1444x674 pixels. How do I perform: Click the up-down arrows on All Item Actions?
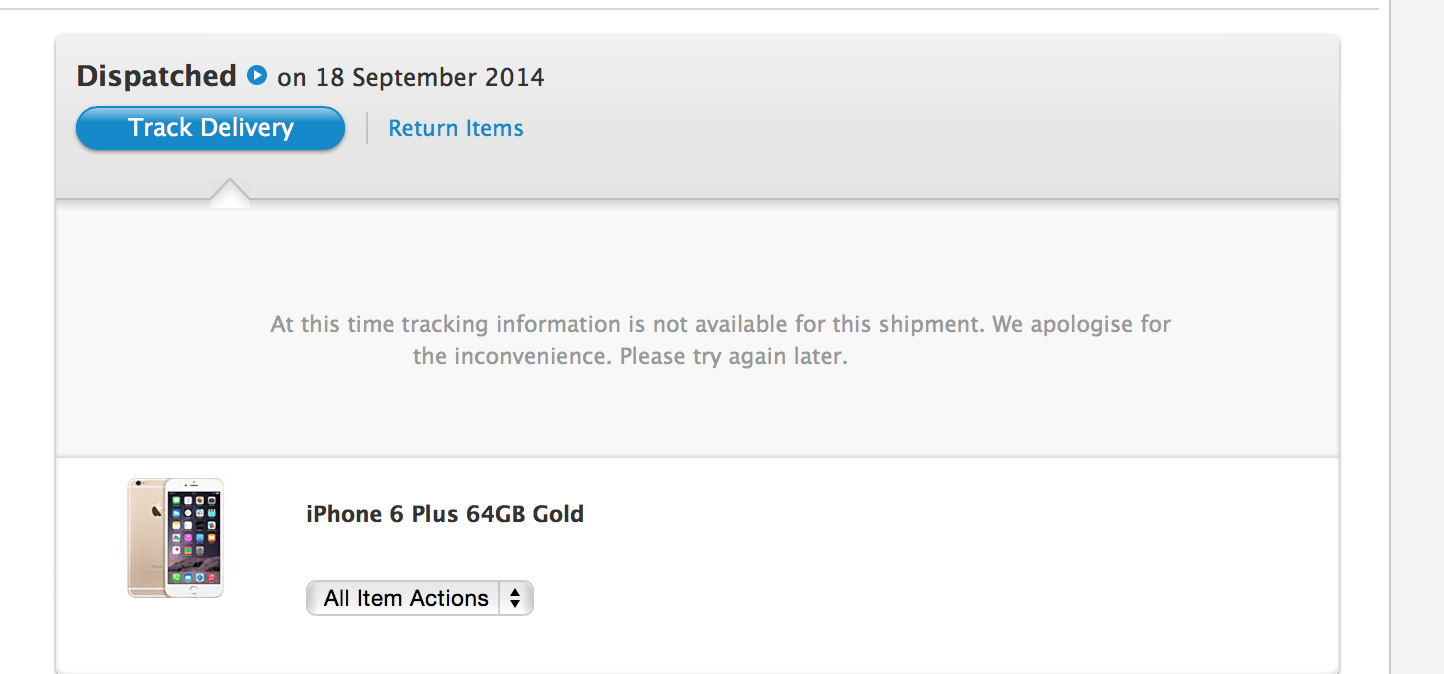click(x=515, y=598)
